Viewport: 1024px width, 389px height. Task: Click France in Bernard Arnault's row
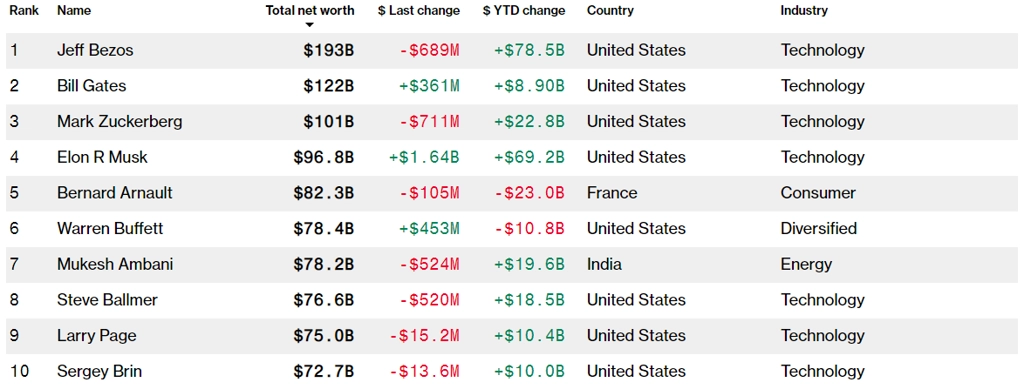[x=612, y=193]
